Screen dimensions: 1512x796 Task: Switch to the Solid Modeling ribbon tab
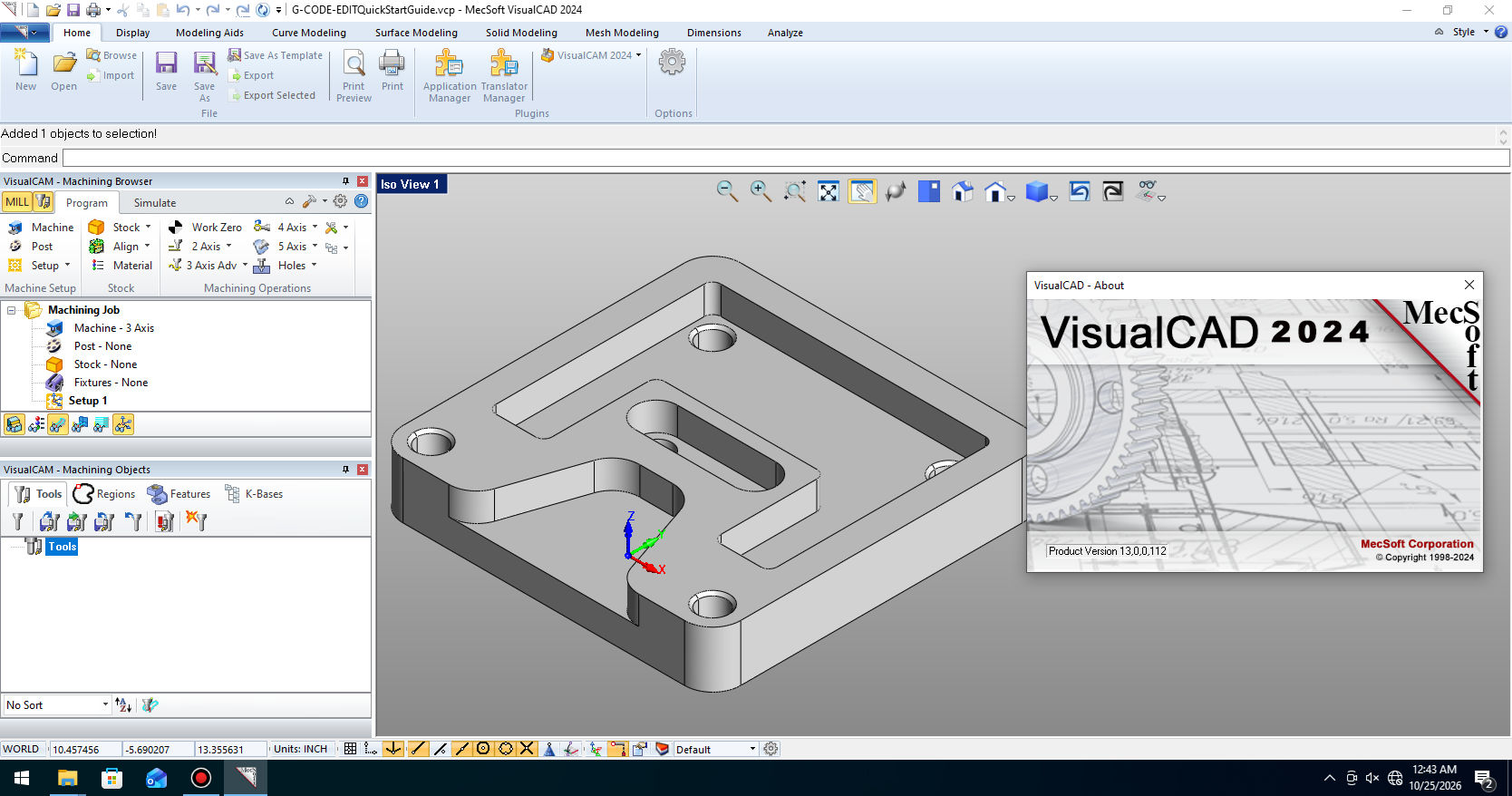(521, 33)
